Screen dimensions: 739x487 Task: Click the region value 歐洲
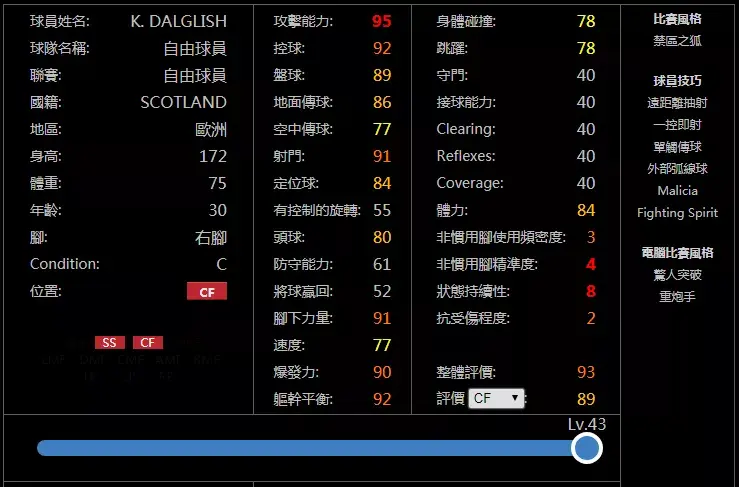(211, 130)
